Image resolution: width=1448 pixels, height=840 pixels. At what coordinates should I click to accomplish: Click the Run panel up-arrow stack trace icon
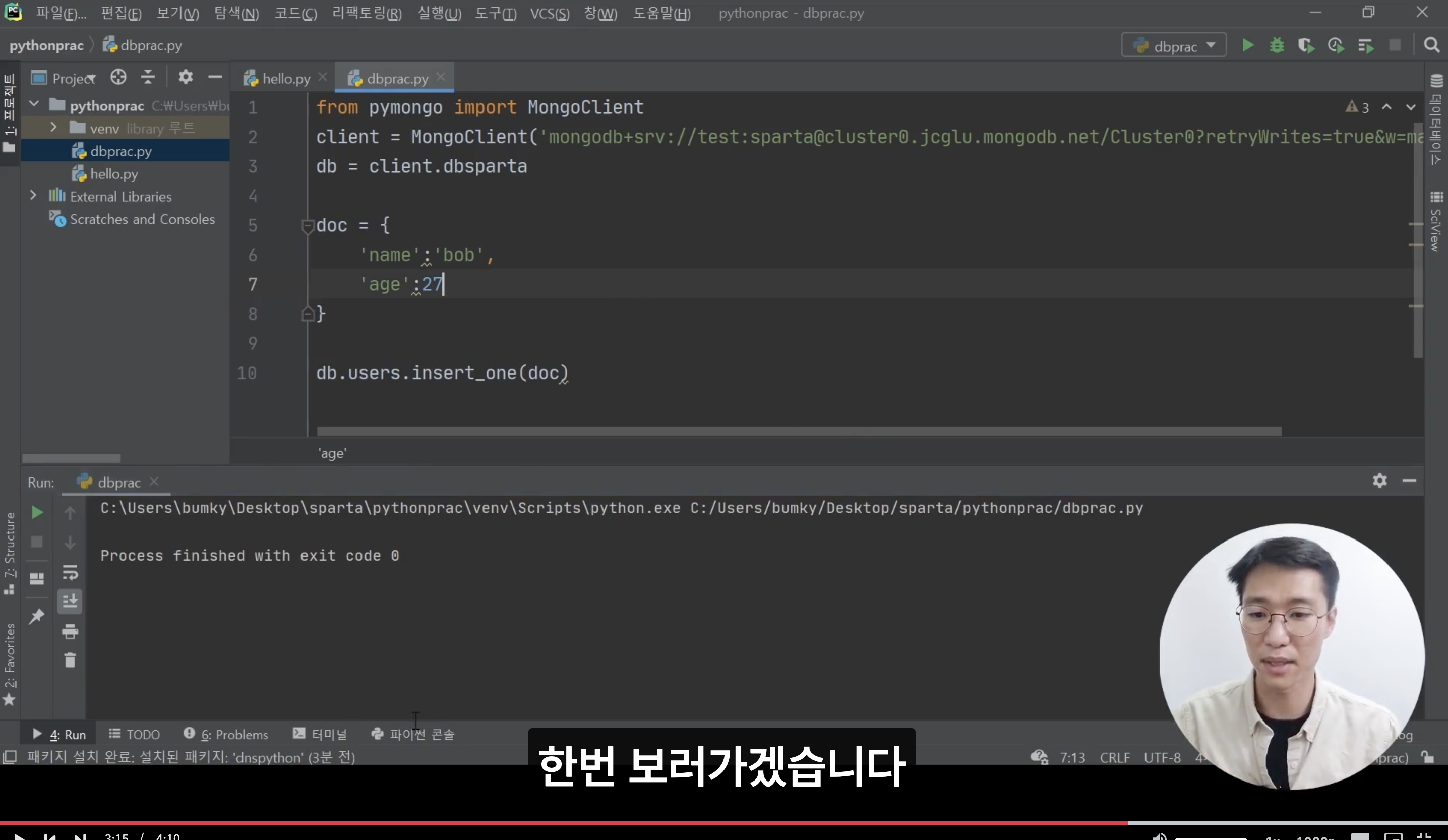click(x=70, y=512)
